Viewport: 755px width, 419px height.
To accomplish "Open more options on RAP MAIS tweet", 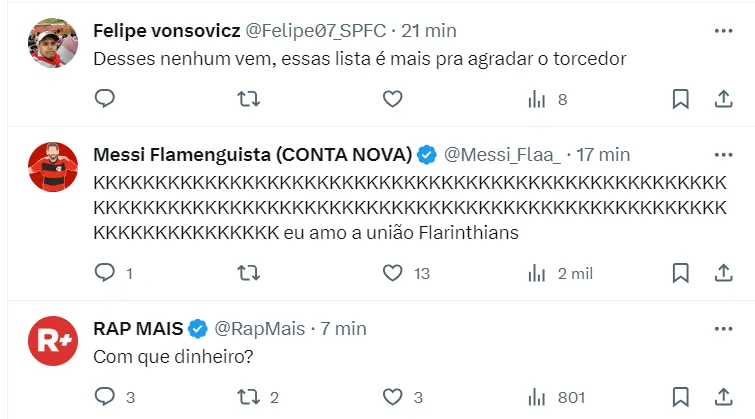I will click(x=723, y=328).
